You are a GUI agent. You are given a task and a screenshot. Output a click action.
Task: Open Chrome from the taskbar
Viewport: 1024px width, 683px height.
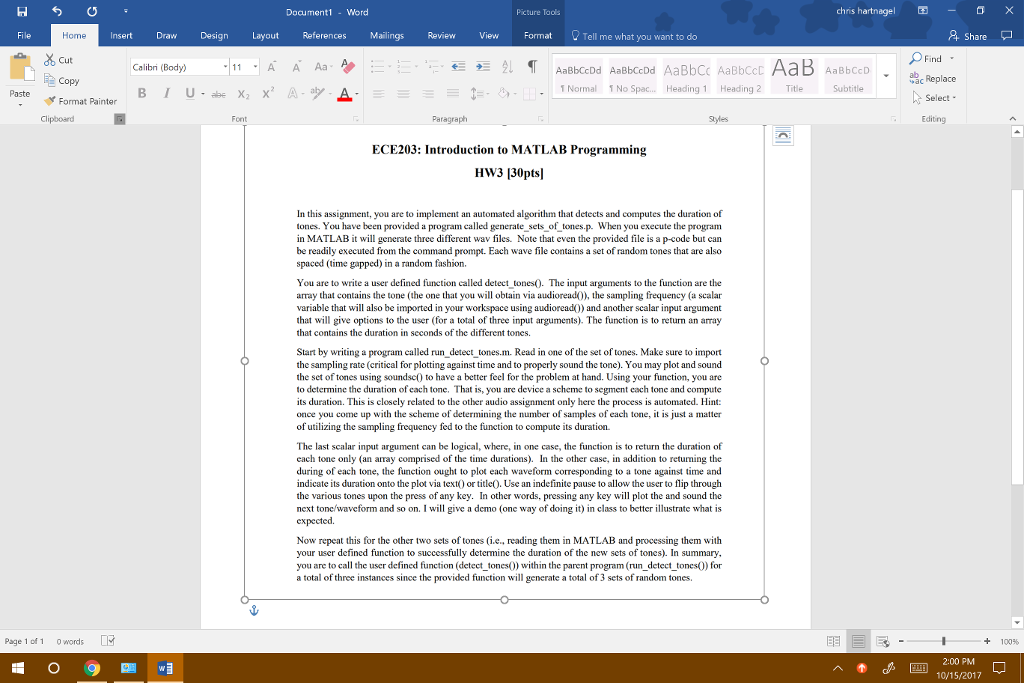click(x=94, y=667)
